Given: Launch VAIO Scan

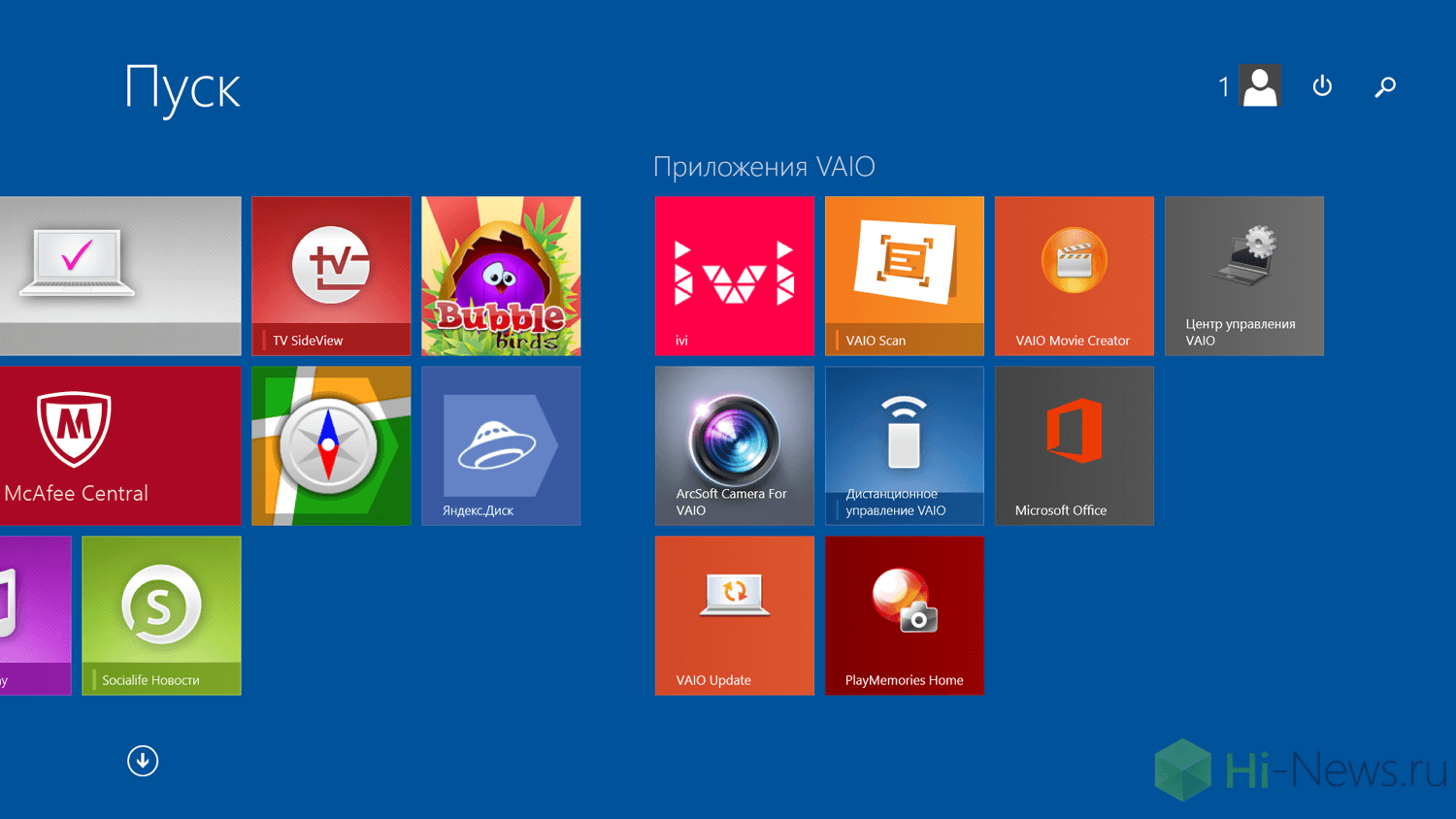Looking at the screenshot, I should tap(904, 276).
